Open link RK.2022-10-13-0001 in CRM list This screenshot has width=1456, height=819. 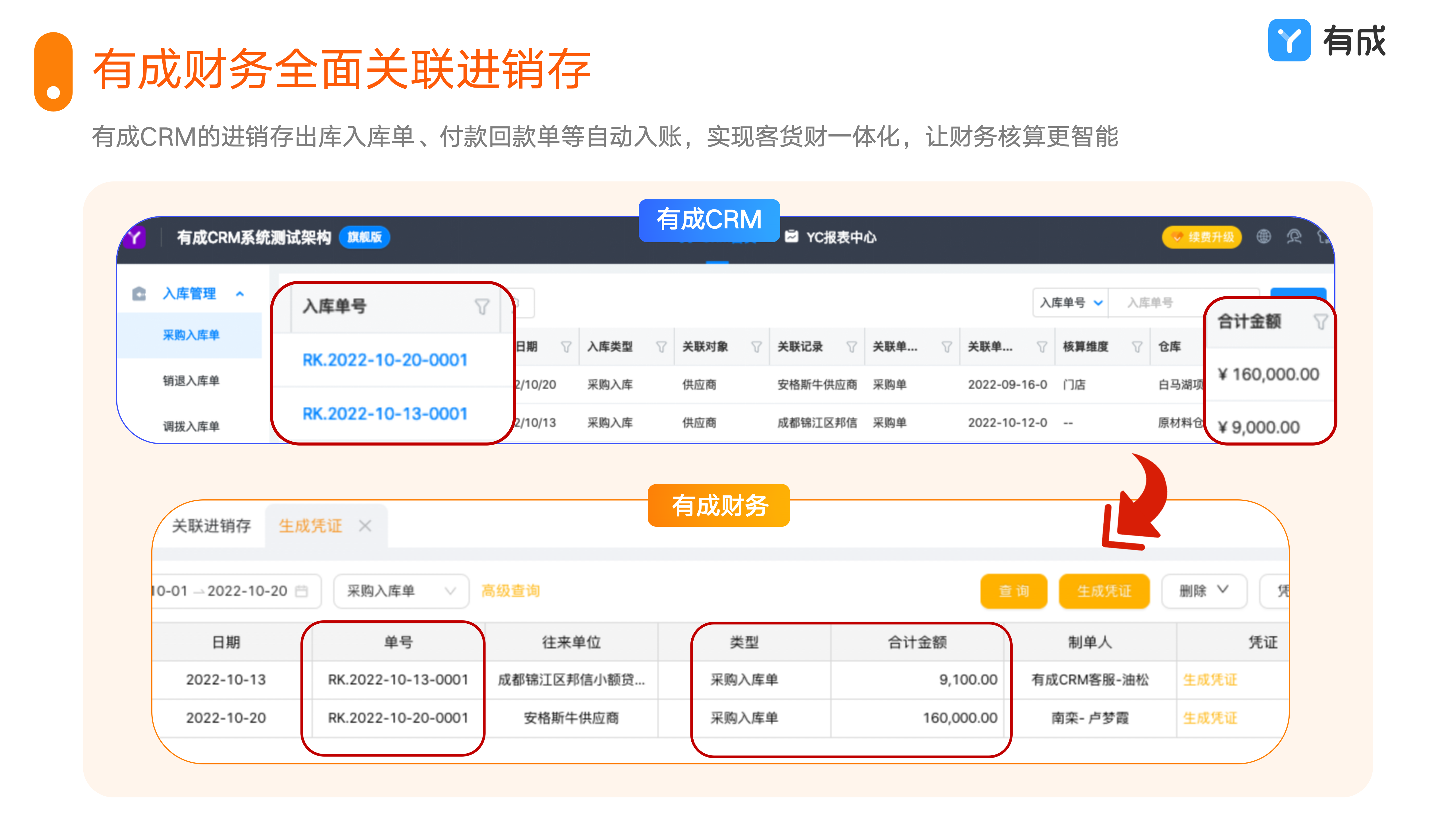coord(385,414)
